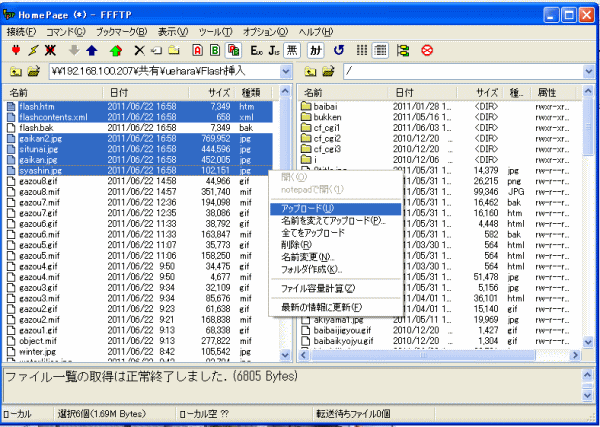This screenshot has width=600, height=427.
Task: Expand the local path dropdown
Action: [285, 72]
